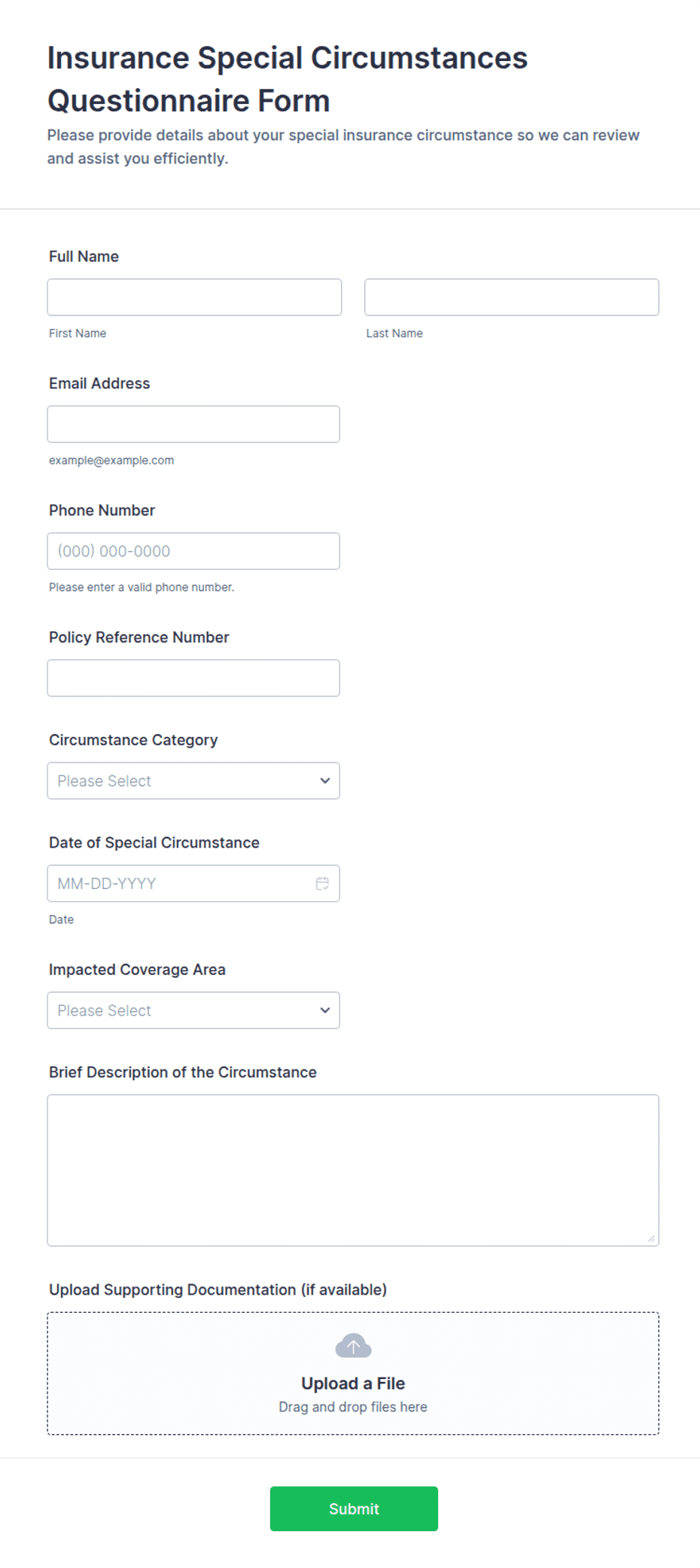700x1568 pixels.
Task: Submit the questionnaire form
Action: (354, 1509)
